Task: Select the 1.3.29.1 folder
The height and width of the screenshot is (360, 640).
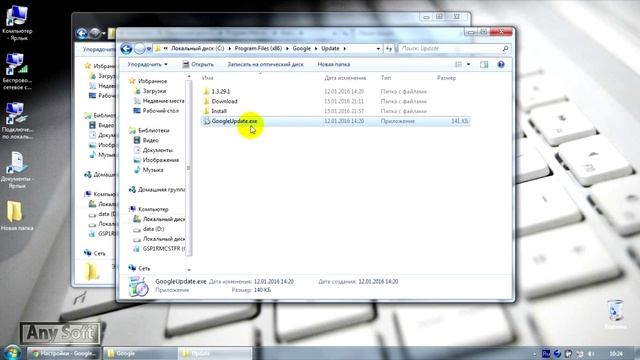Action: coord(220,91)
